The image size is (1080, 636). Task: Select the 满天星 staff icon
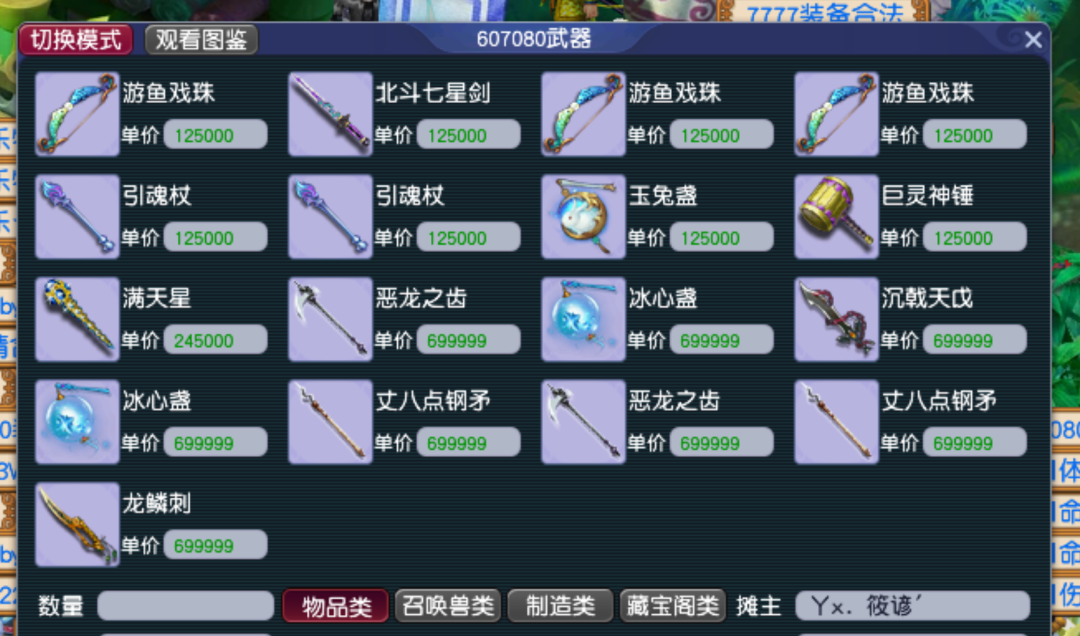pos(77,319)
